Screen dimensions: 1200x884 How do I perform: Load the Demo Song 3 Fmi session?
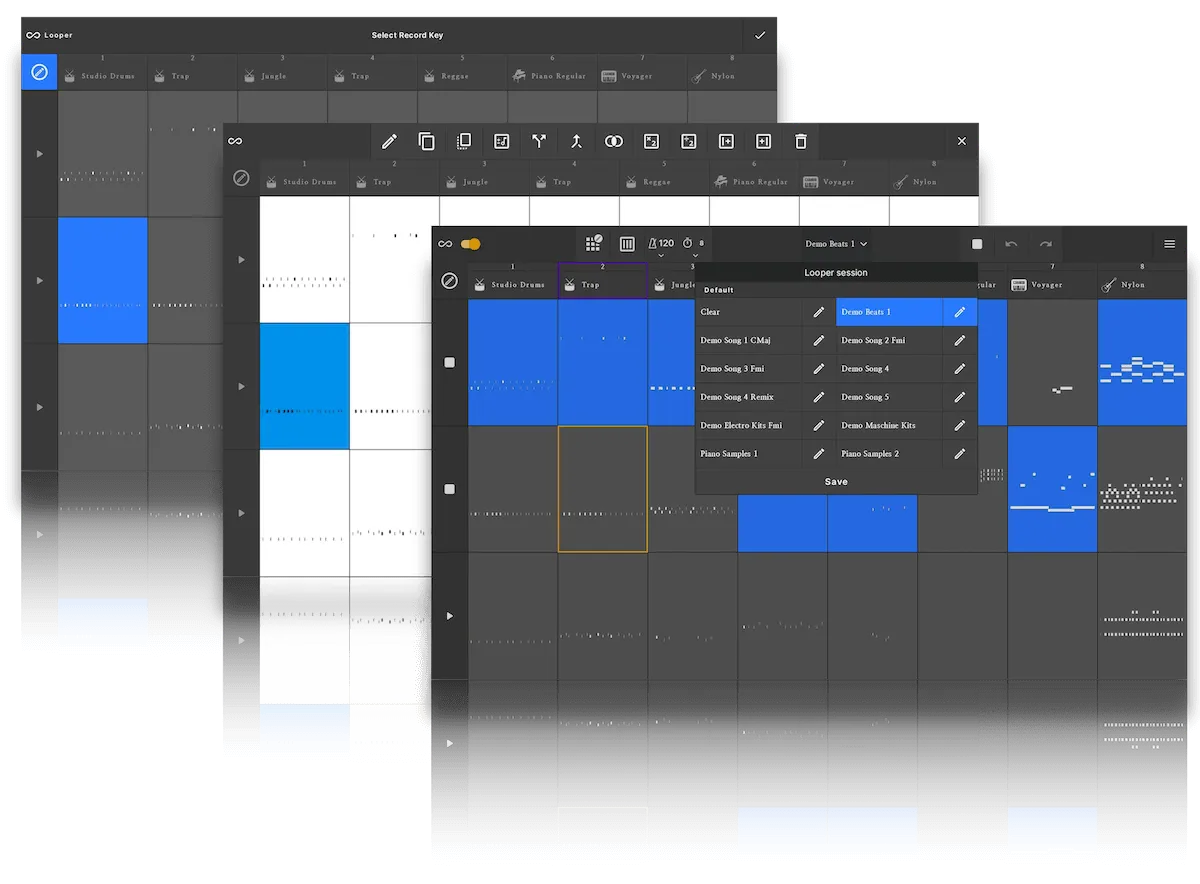(750, 369)
